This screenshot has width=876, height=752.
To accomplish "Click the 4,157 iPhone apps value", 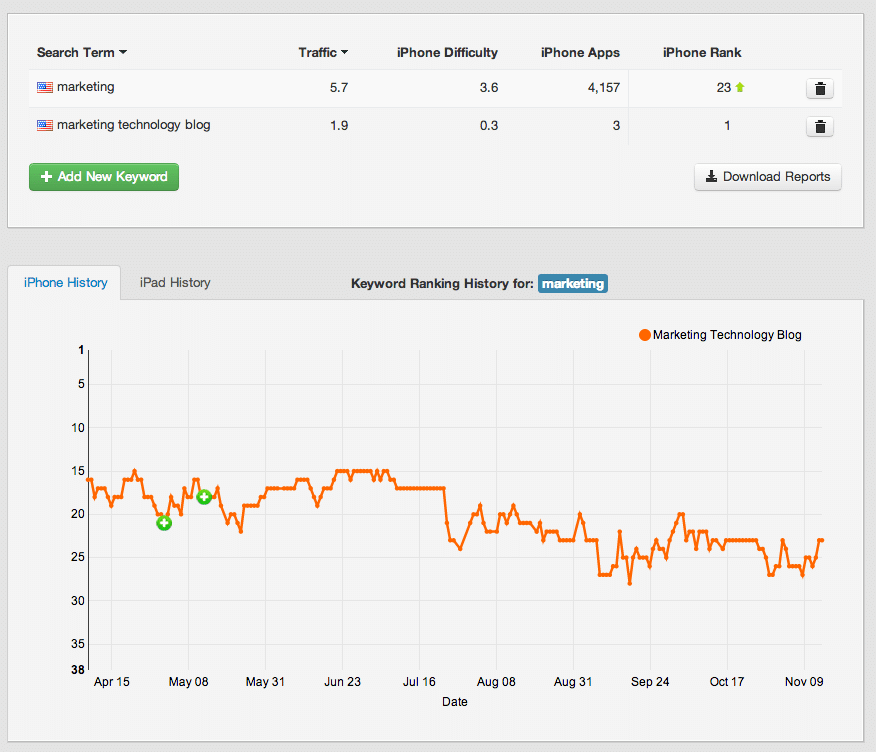I will point(603,88).
